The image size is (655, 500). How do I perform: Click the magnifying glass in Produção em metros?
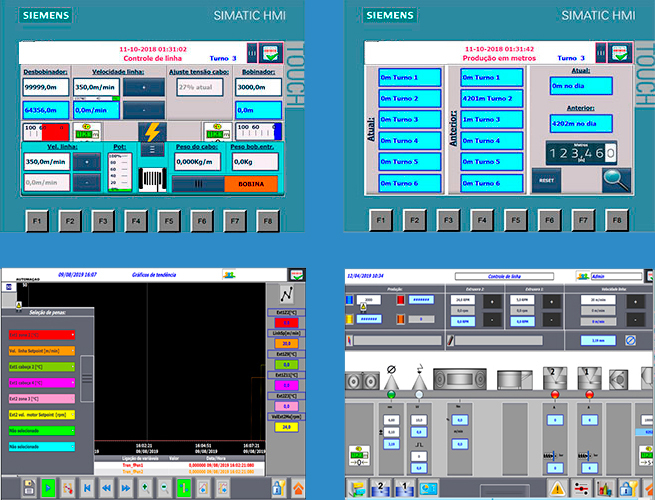pyautogui.click(x=616, y=180)
